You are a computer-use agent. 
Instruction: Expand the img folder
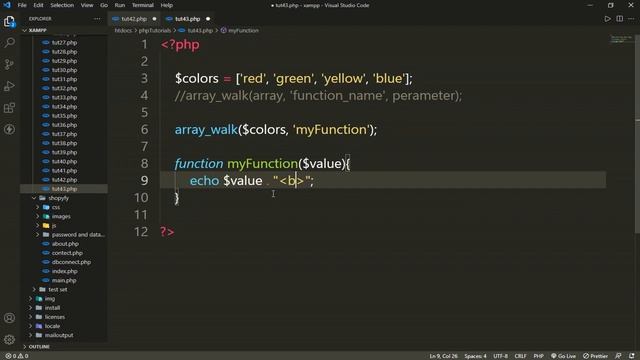pos(31,299)
